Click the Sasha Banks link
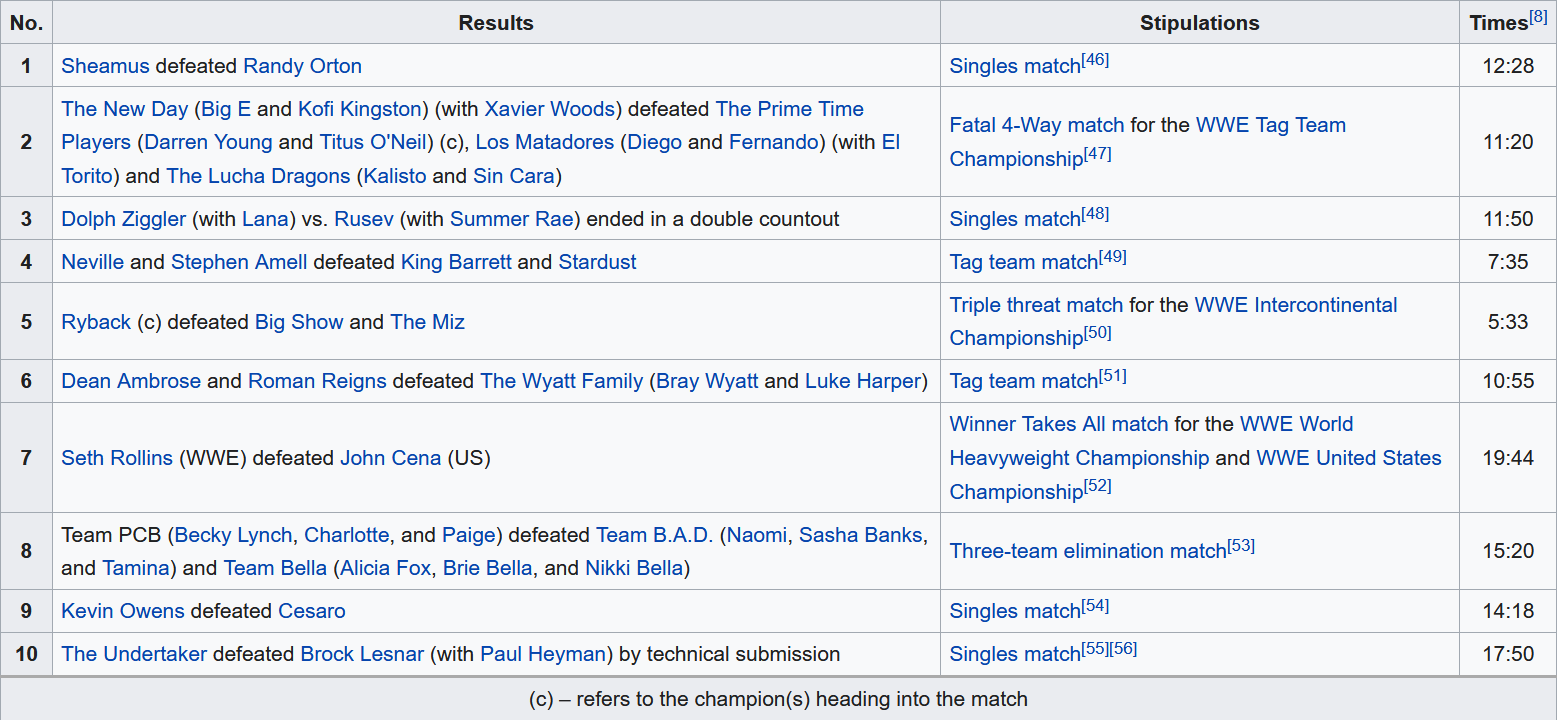The width and height of the screenshot is (1557, 720). 861,535
